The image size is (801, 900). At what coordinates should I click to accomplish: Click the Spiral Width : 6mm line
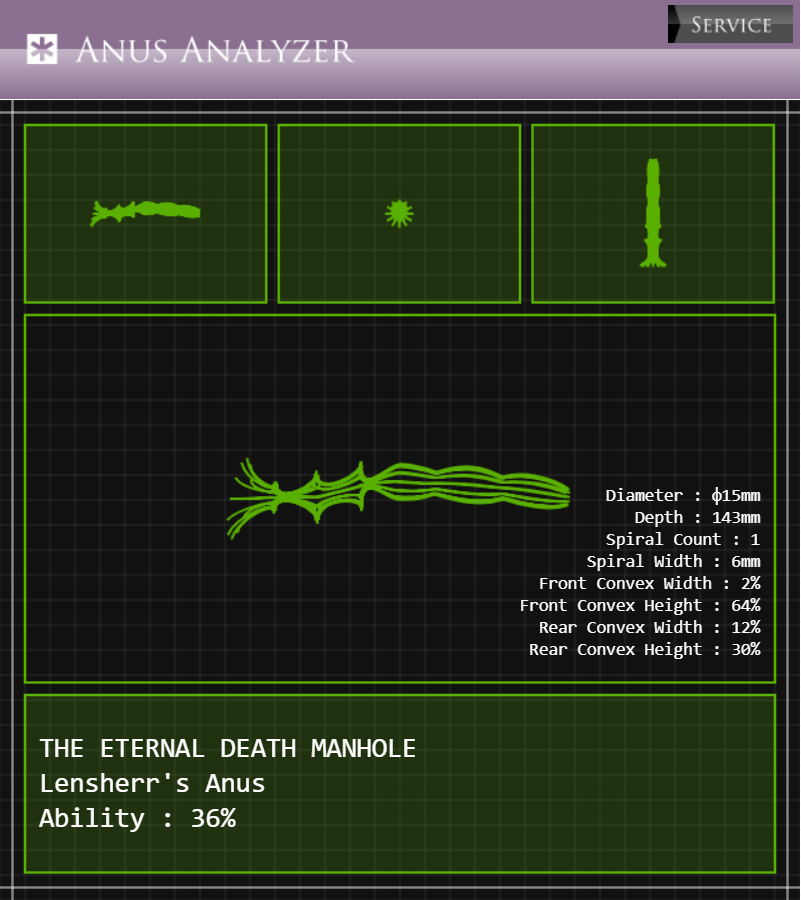pyautogui.click(x=674, y=561)
